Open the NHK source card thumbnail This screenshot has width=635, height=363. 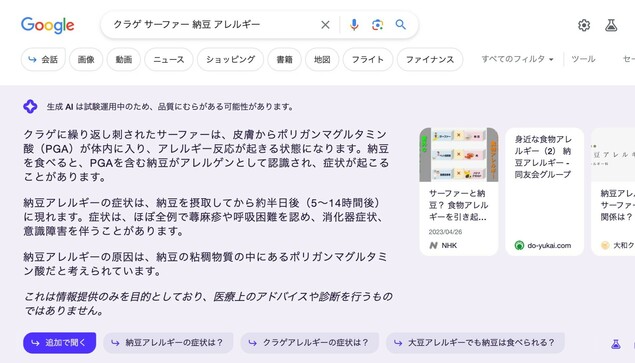pos(459,155)
